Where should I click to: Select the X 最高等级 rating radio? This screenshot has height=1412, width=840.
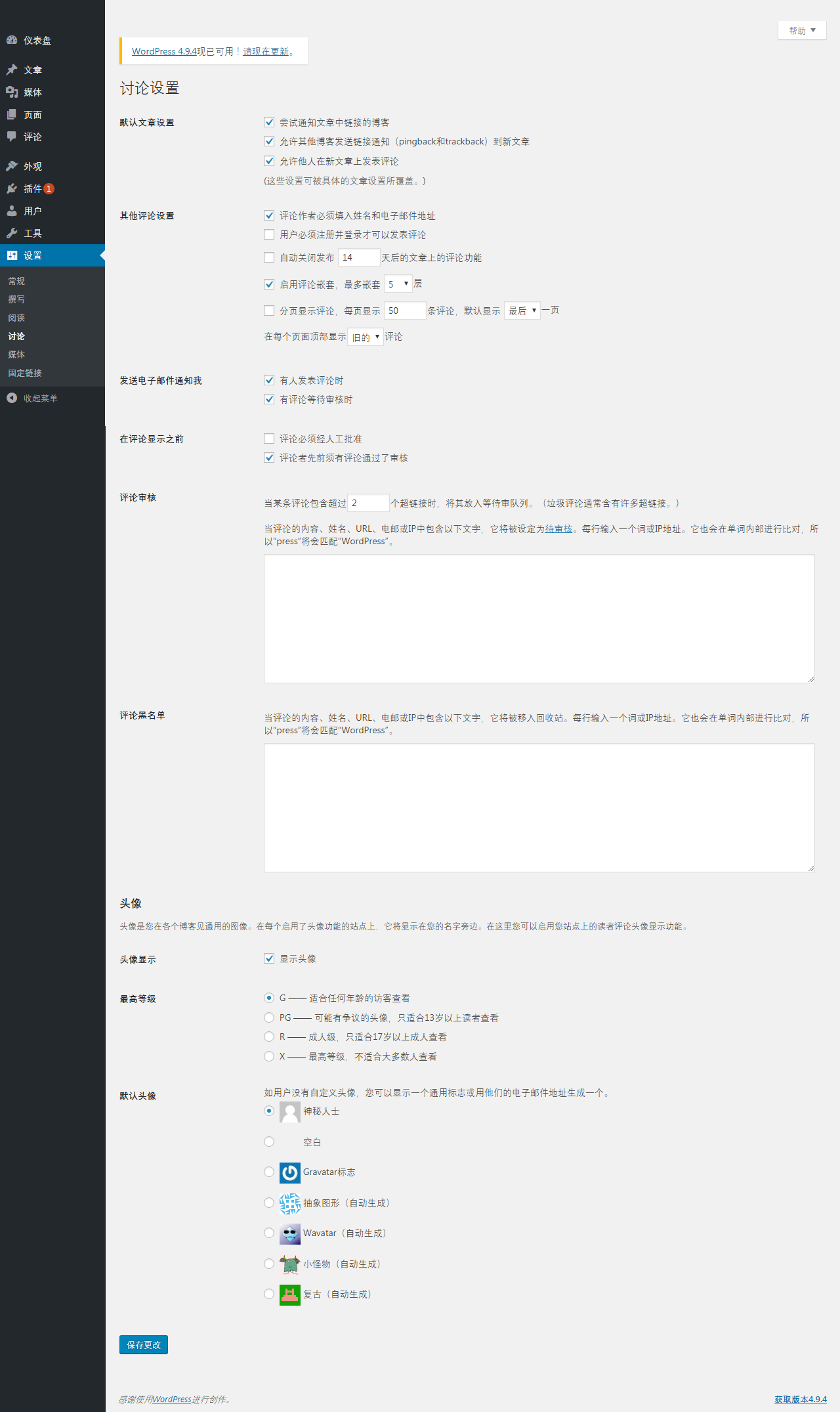[x=269, y=1056]
